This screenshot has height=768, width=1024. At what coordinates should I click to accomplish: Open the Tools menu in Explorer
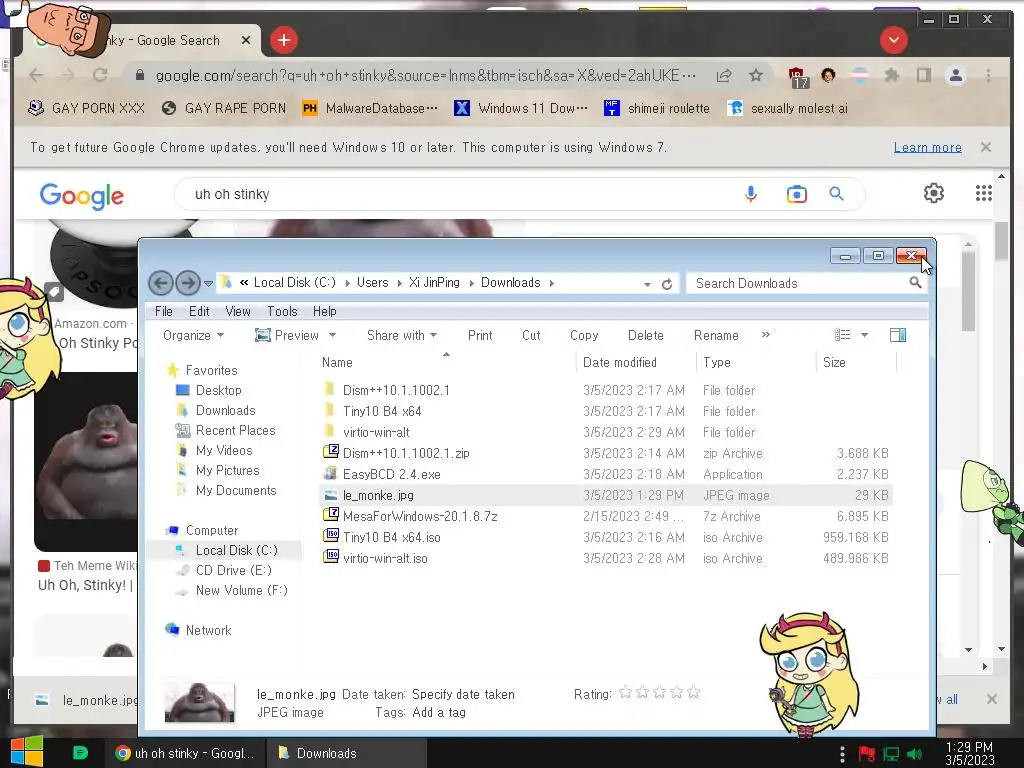coord(282,312)
